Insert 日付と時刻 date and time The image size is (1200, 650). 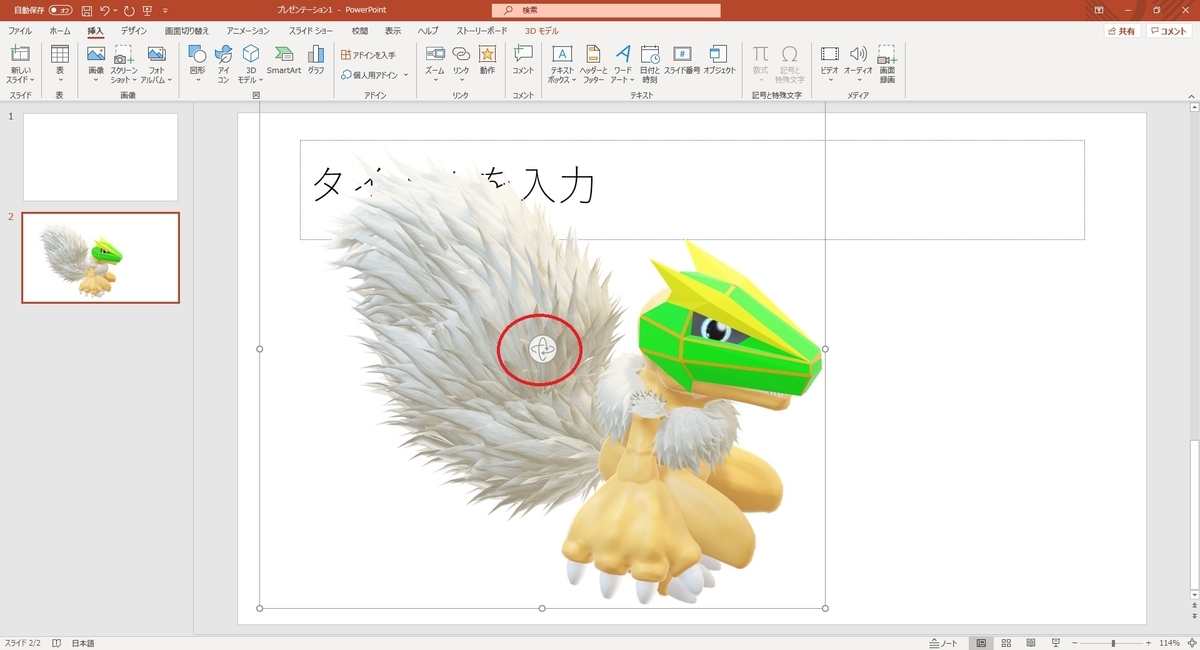pos(650,65)
